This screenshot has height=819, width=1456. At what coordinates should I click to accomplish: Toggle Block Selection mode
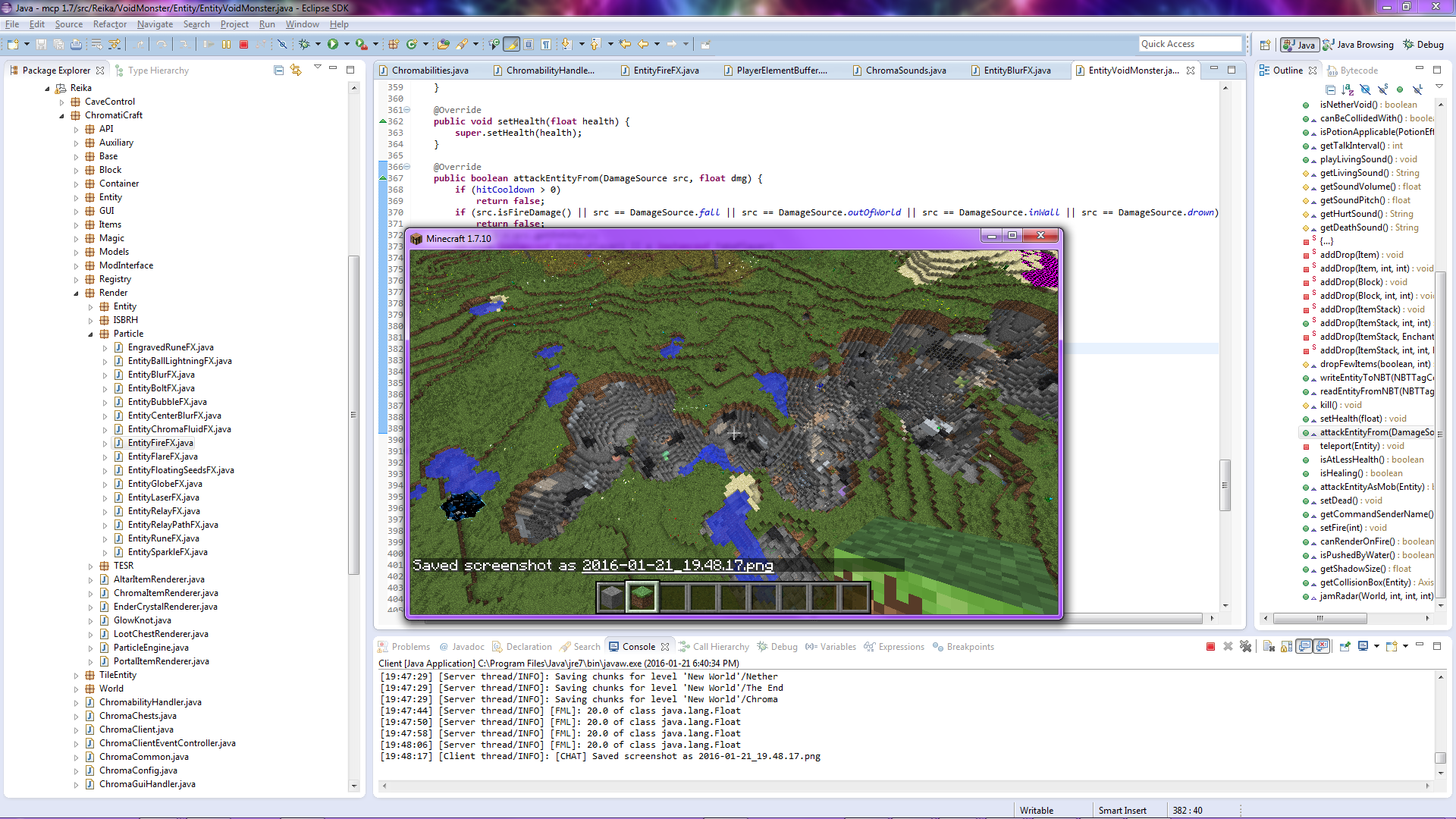click(529, 44)
